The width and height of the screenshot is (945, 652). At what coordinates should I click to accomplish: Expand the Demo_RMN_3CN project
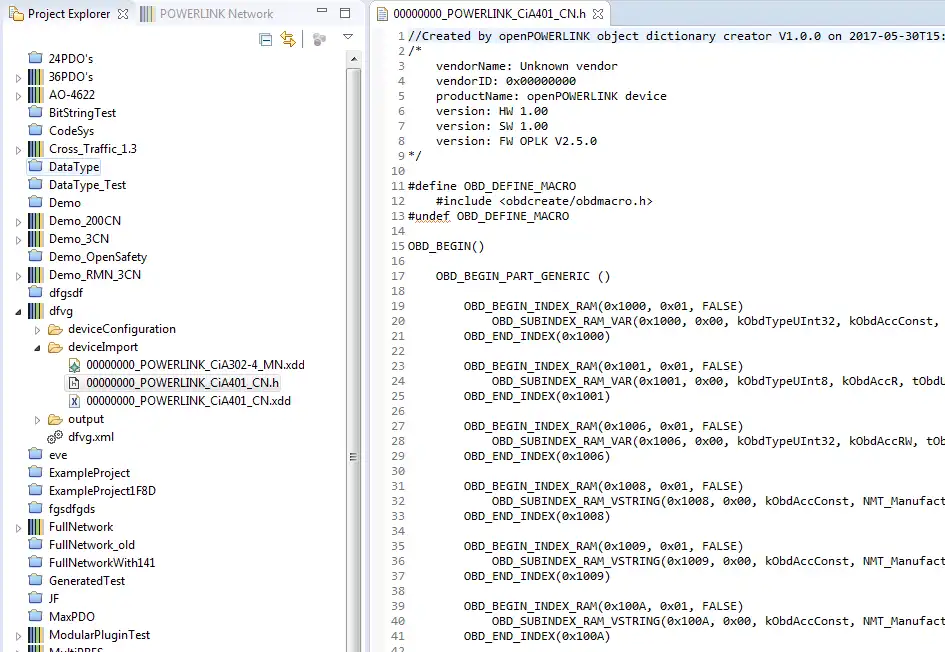click(18, 276)
